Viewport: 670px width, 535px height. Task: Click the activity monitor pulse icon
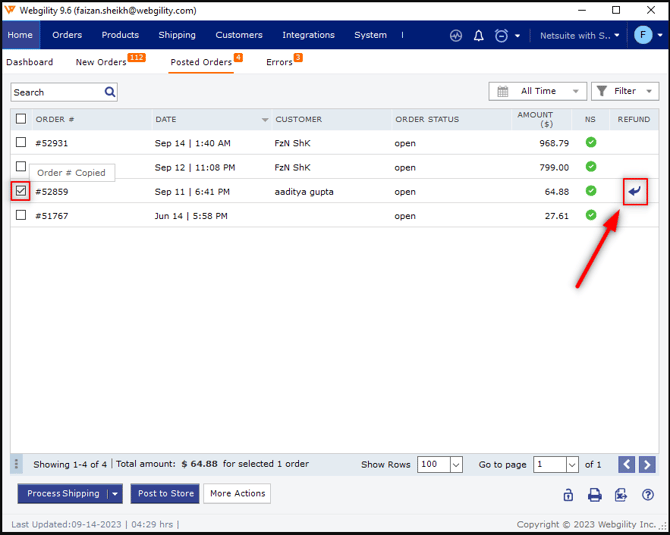[456, 35]
